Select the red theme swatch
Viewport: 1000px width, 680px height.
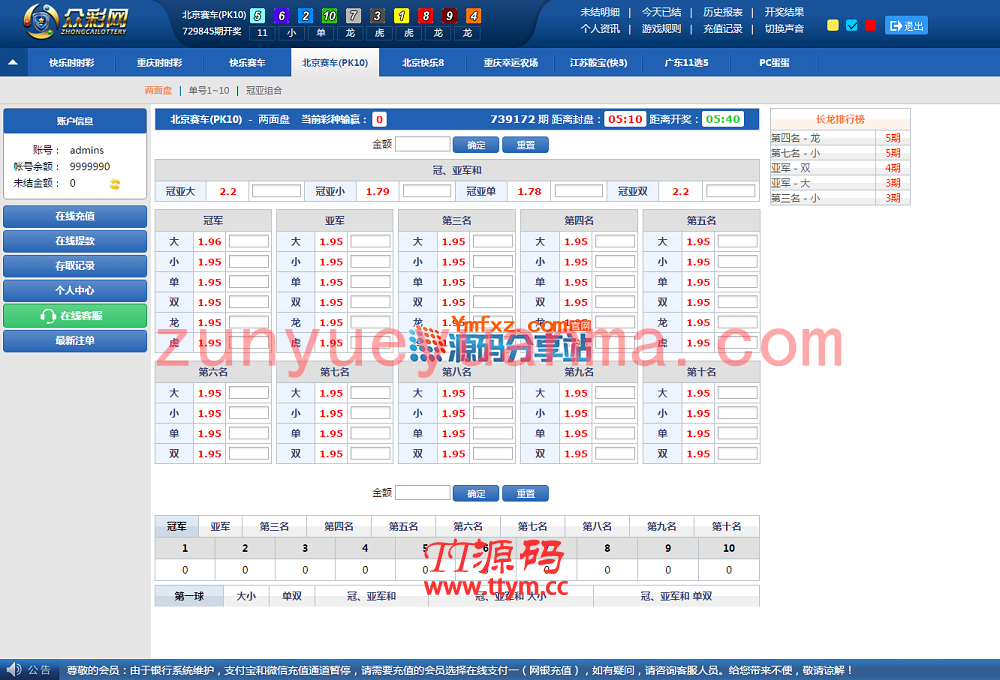pyautogui.click(x=871, y=26)
